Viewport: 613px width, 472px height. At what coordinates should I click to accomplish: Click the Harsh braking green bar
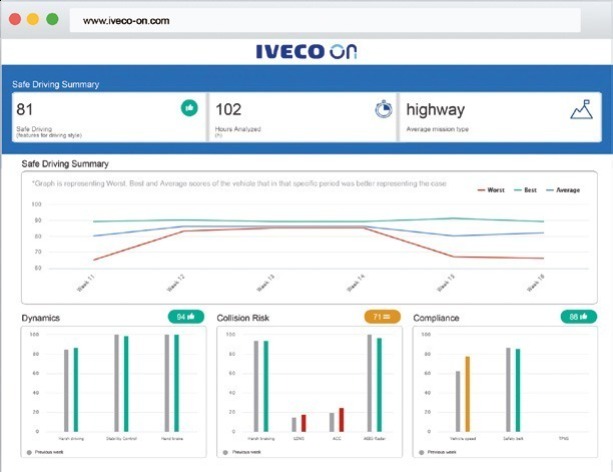(266, 386)
